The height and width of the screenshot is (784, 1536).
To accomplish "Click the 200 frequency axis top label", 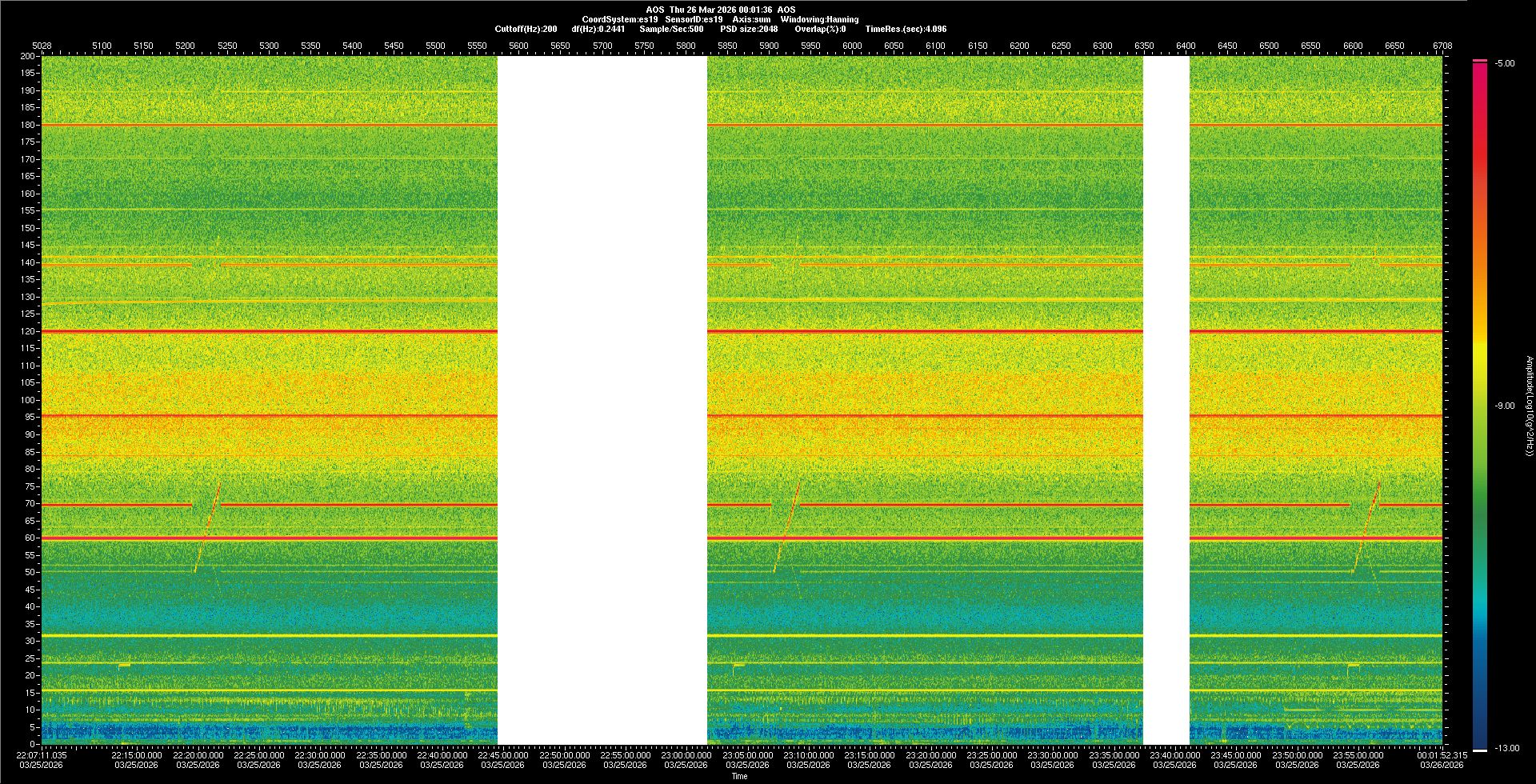I will (28, 56).
